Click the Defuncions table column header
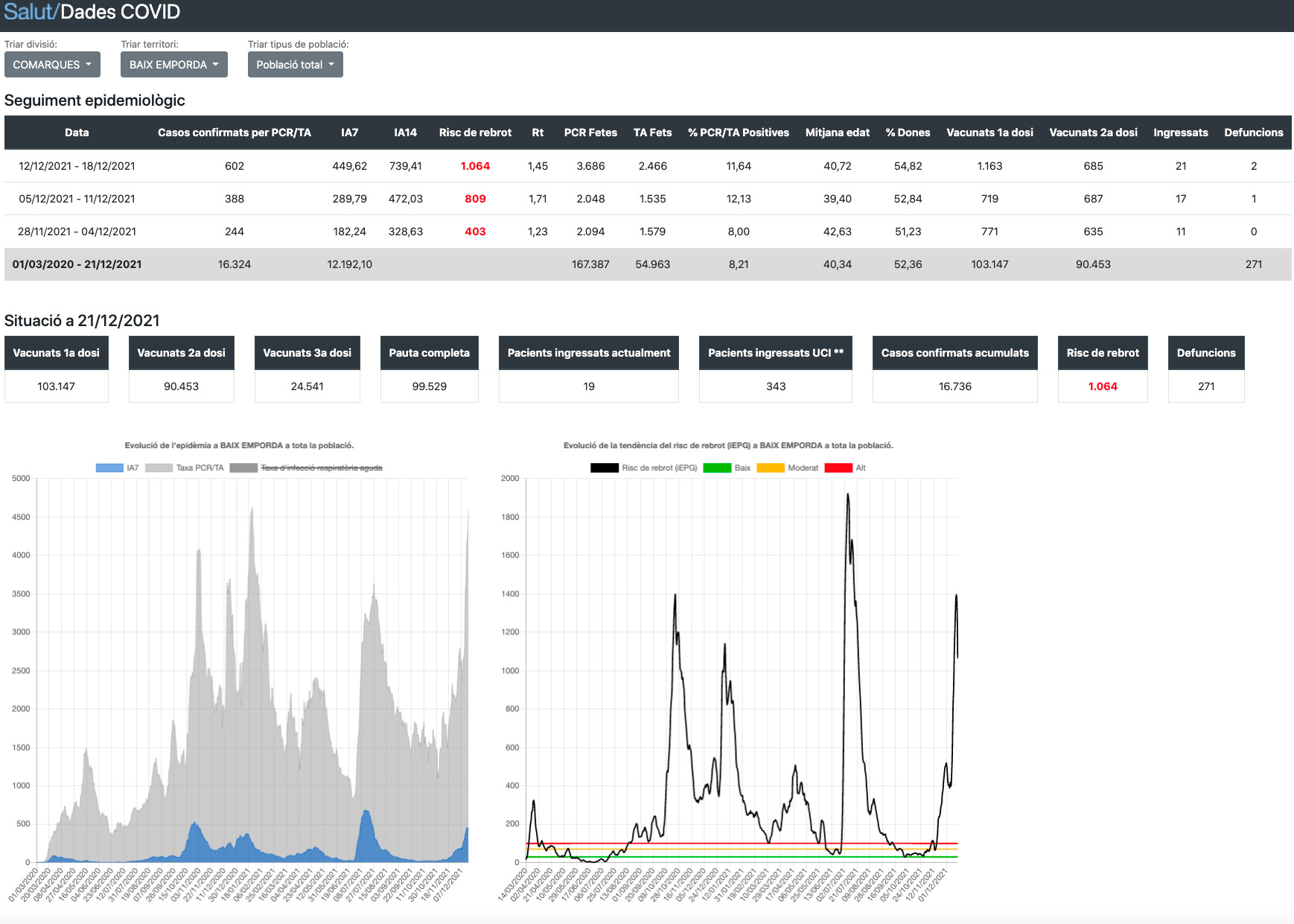The image size is (1294, 924). point(1254,133)
